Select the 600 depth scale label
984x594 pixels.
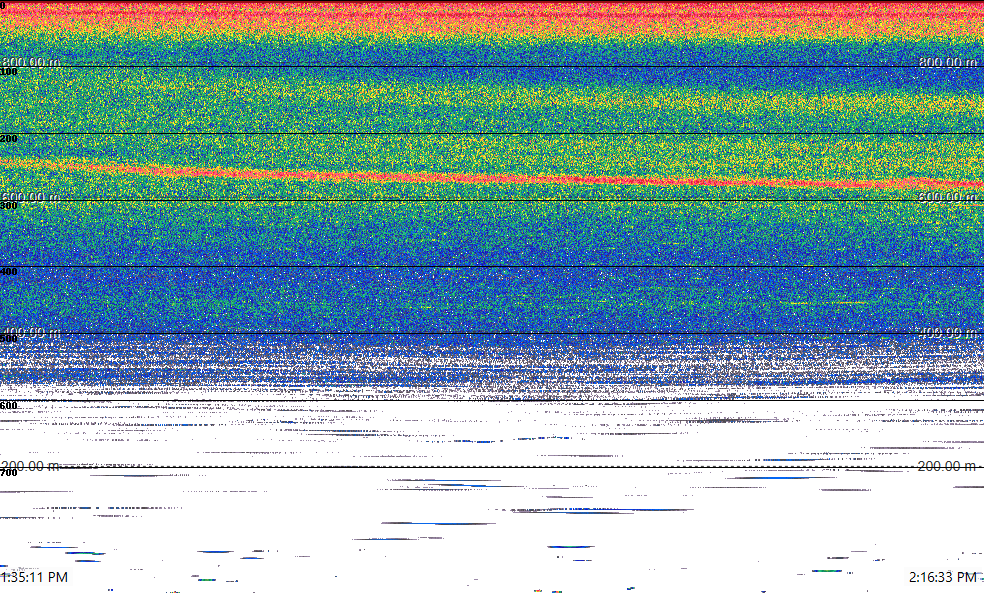pos(9,406)
